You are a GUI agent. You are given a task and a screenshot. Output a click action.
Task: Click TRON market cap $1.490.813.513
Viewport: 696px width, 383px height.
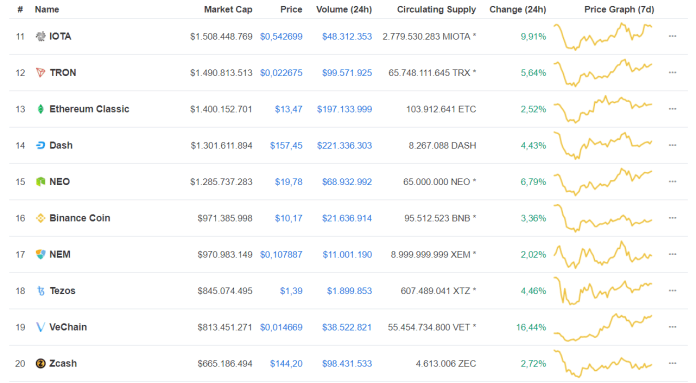221,73
